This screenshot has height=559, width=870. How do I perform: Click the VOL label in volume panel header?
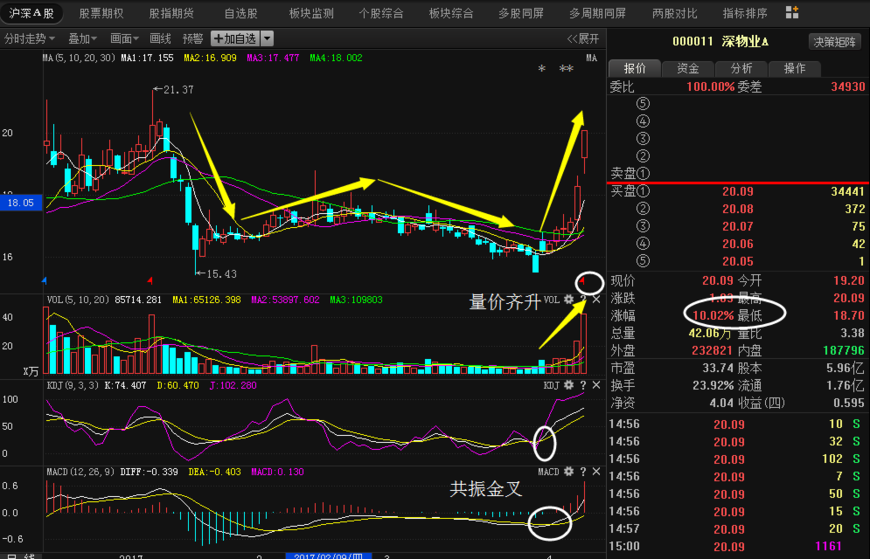551,300
